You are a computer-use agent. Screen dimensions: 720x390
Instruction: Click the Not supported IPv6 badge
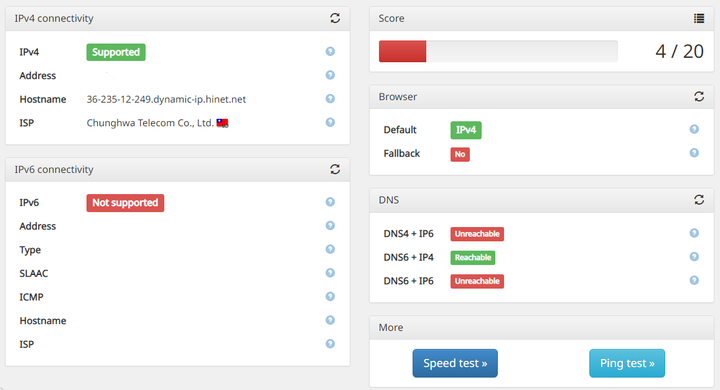point(125,203)
